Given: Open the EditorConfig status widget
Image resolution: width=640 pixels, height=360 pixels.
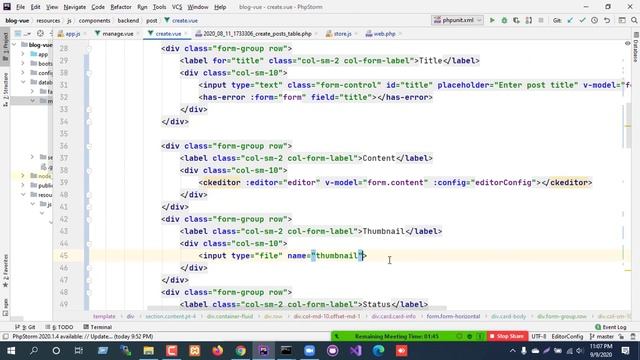Looking at the screenshot, I should tap(567, 336).
